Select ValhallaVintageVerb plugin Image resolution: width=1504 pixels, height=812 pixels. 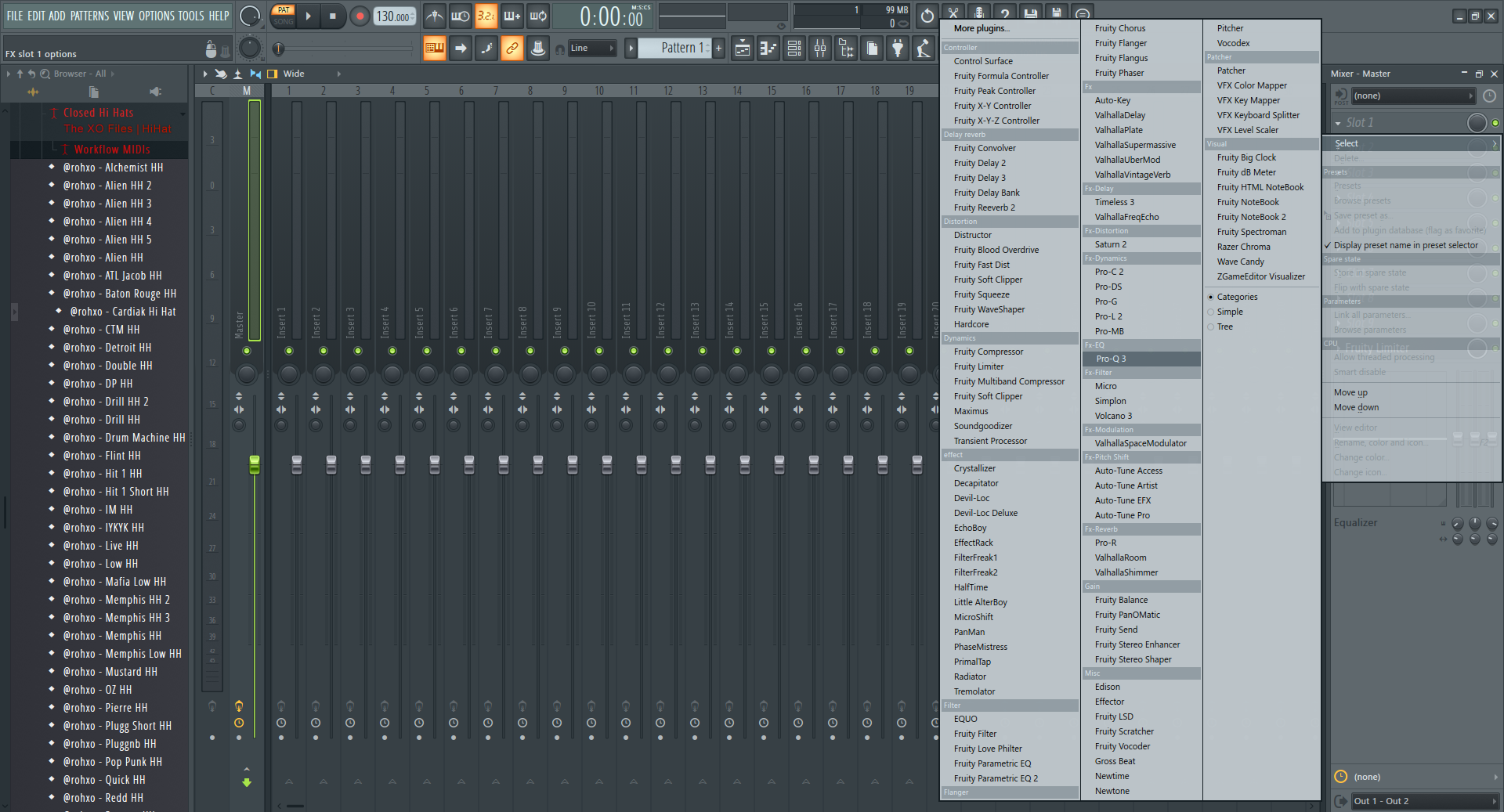click(1133, 175)
